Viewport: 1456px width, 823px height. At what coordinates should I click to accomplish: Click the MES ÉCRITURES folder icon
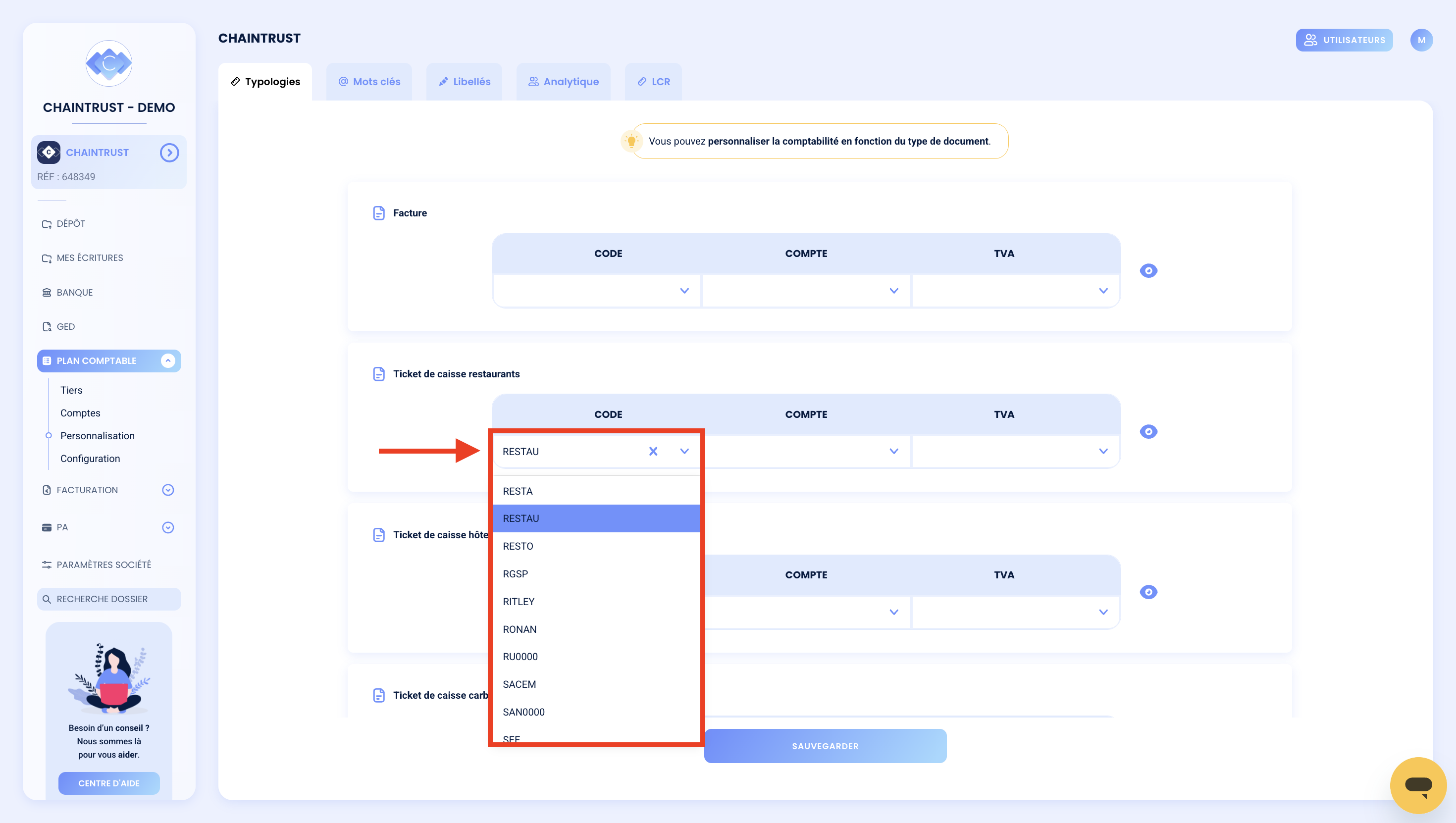[47, 258]
